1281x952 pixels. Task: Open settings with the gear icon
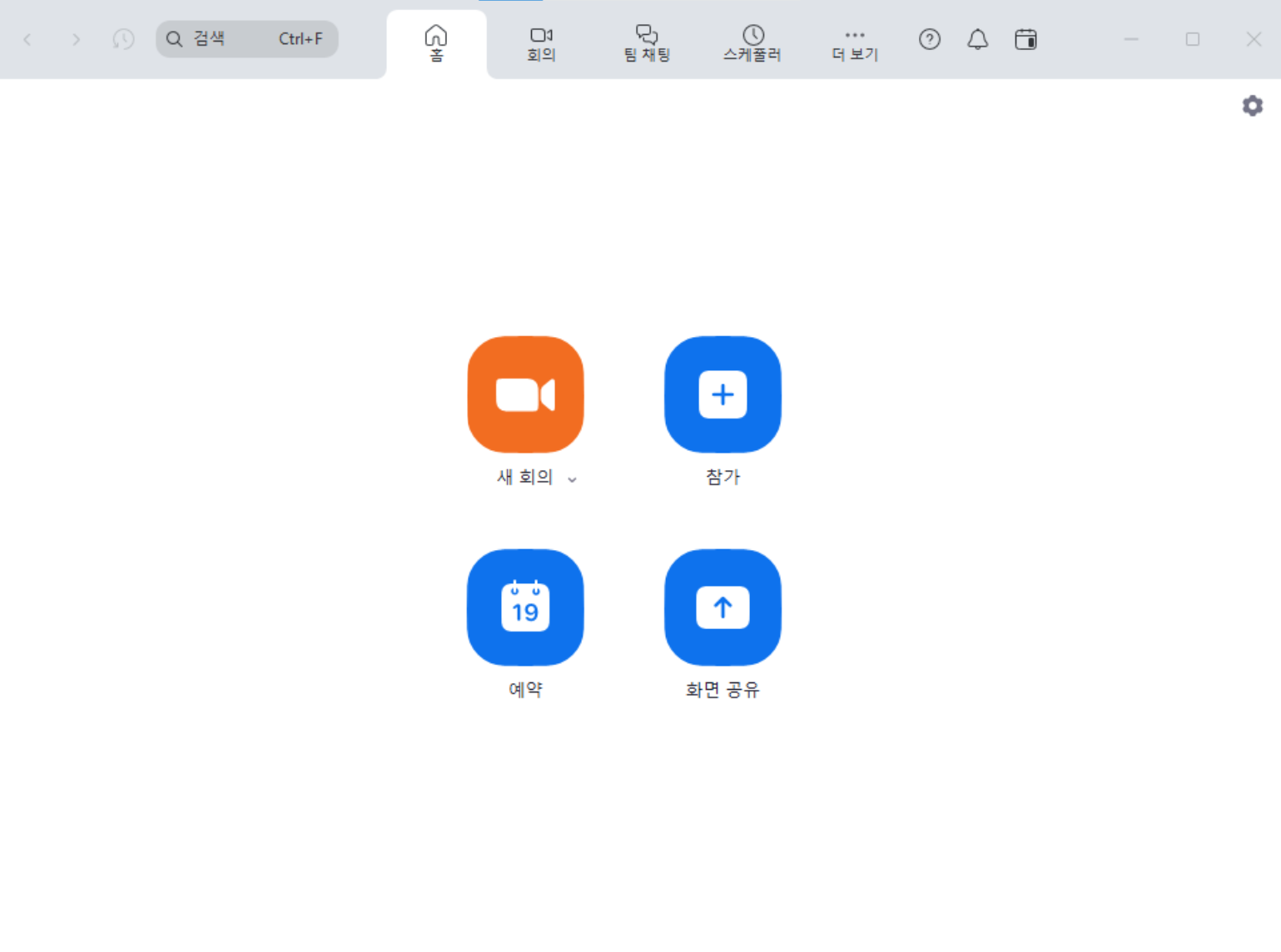(1252, 106)
